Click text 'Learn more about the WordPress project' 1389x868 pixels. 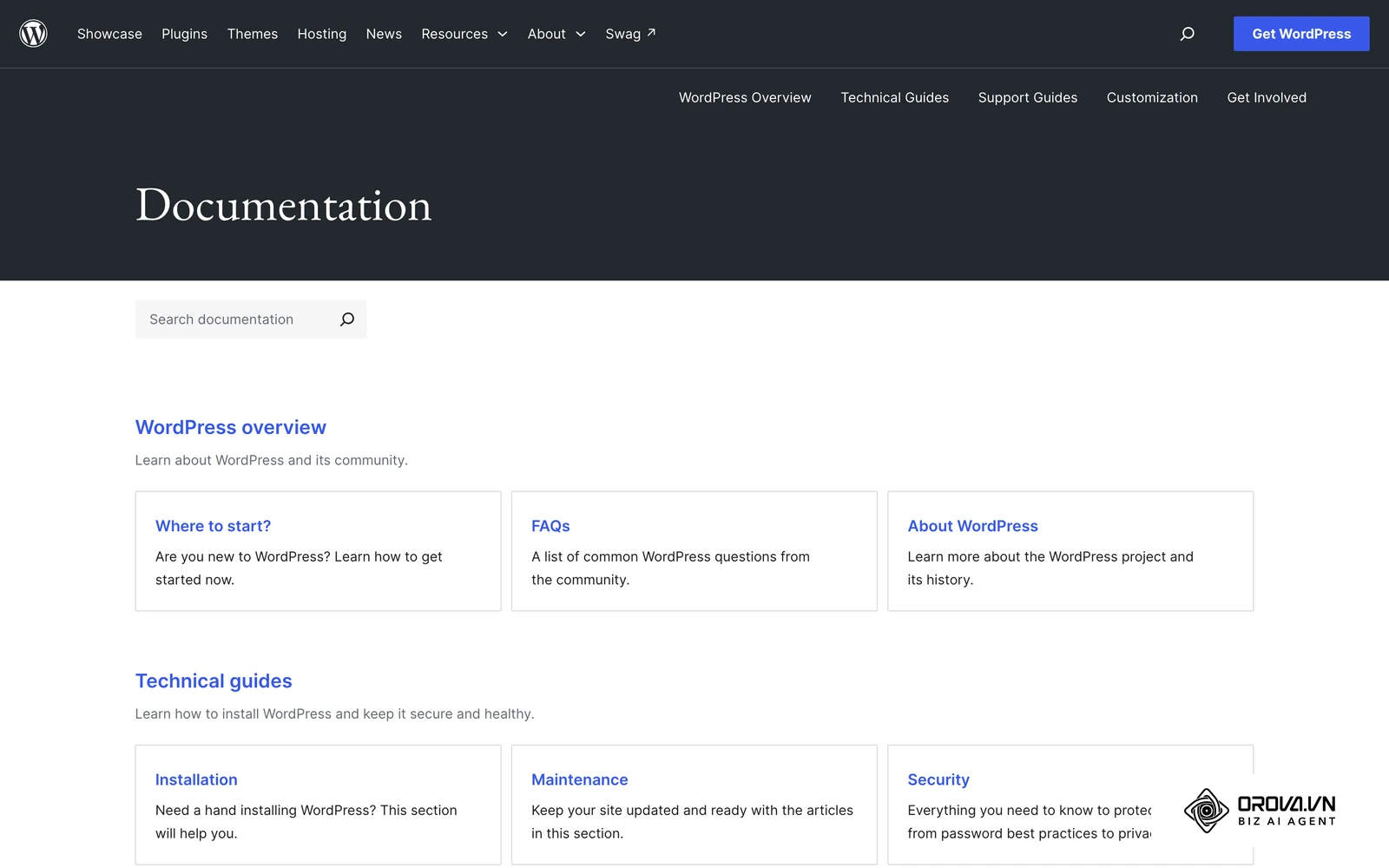1037,556
